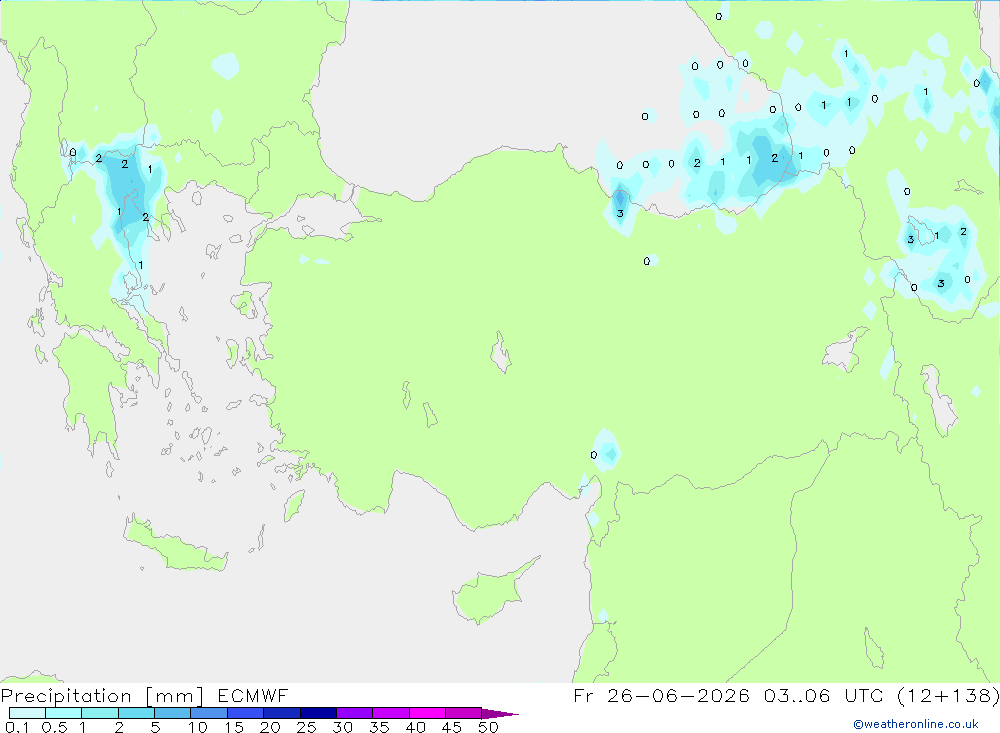Click the '35' legend scale label

(379, 727)
